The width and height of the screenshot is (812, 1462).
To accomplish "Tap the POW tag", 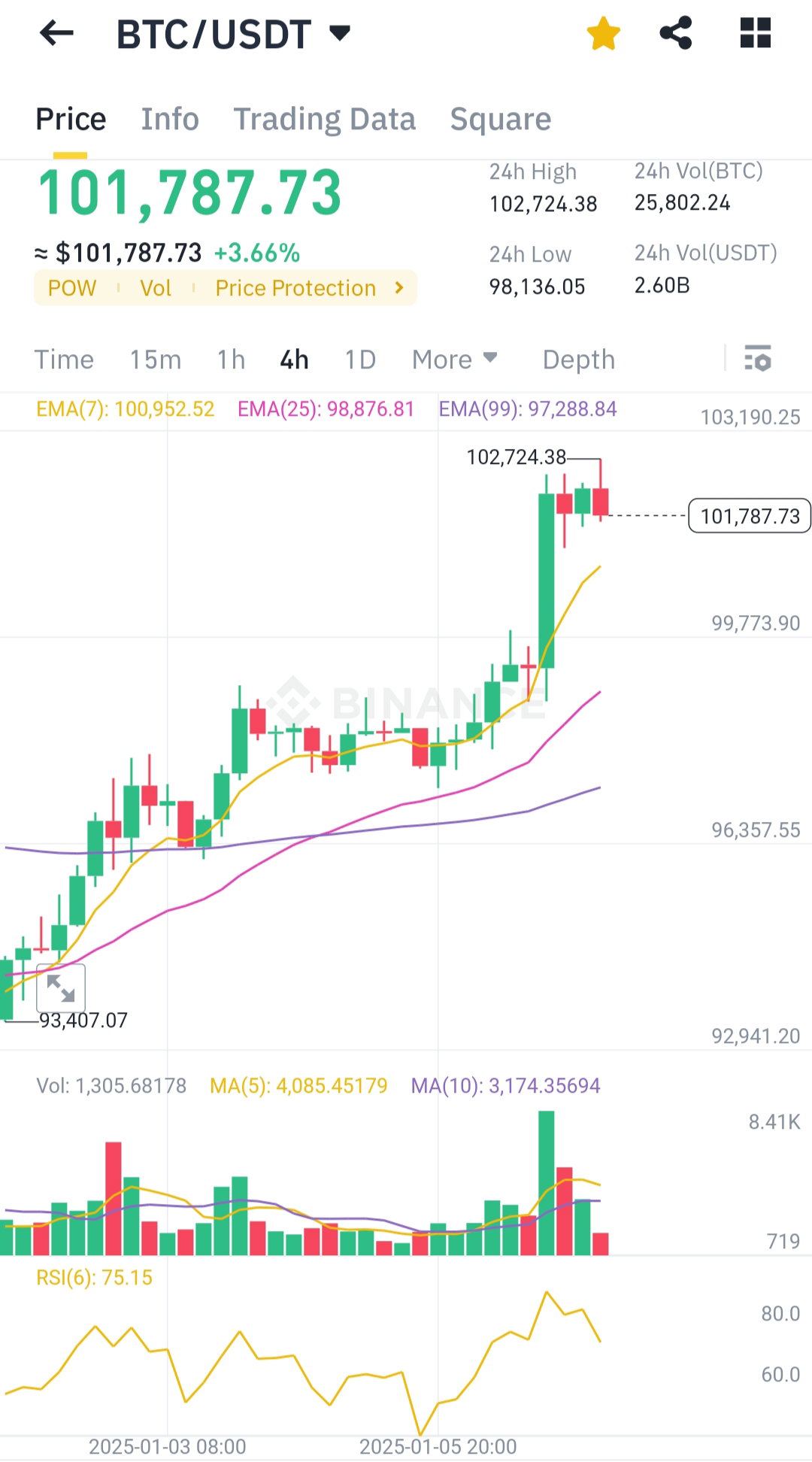I will pyautogui.click(x=72, y=288).
